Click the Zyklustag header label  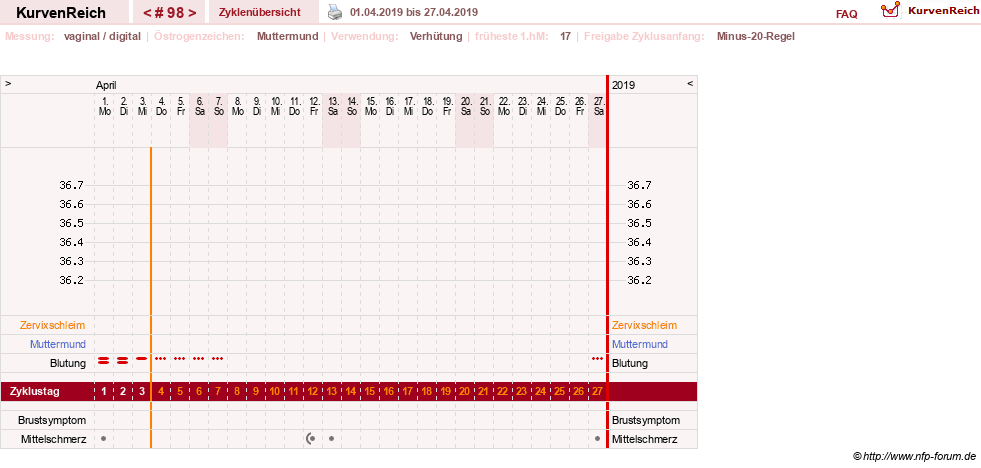pos(35,392)
